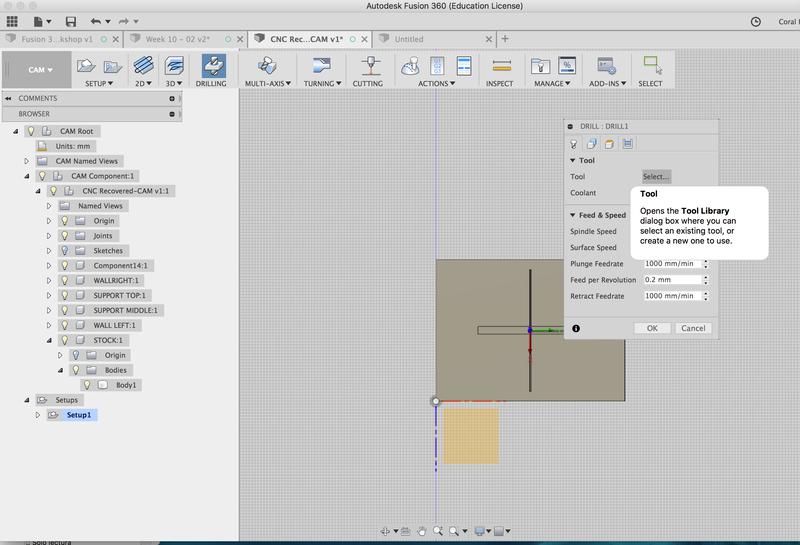The height and width of the screenshot is (545, 800).
Task: Click OK in the Drill dialog
Action: [652, 329]
